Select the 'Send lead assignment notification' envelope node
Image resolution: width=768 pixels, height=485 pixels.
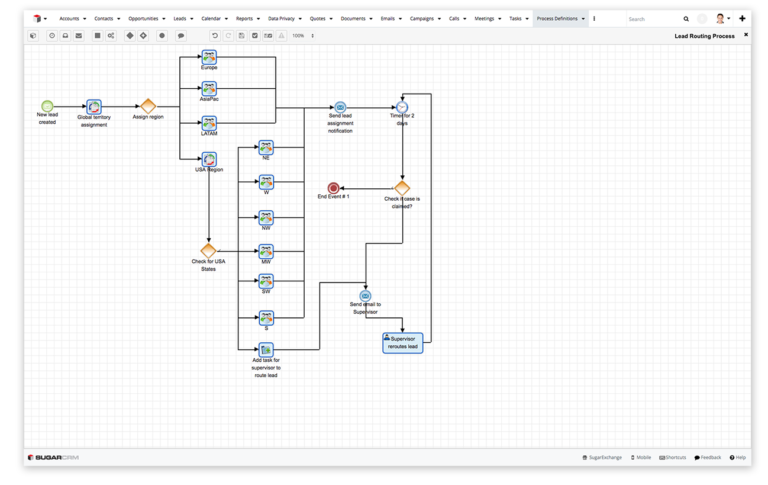(x=340, y=107)
